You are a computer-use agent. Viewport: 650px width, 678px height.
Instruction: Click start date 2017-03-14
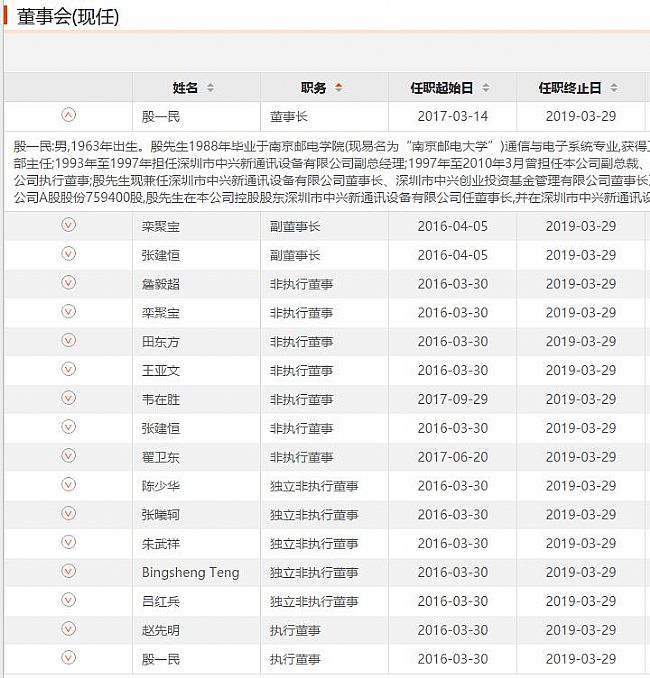tap(452, 116)
